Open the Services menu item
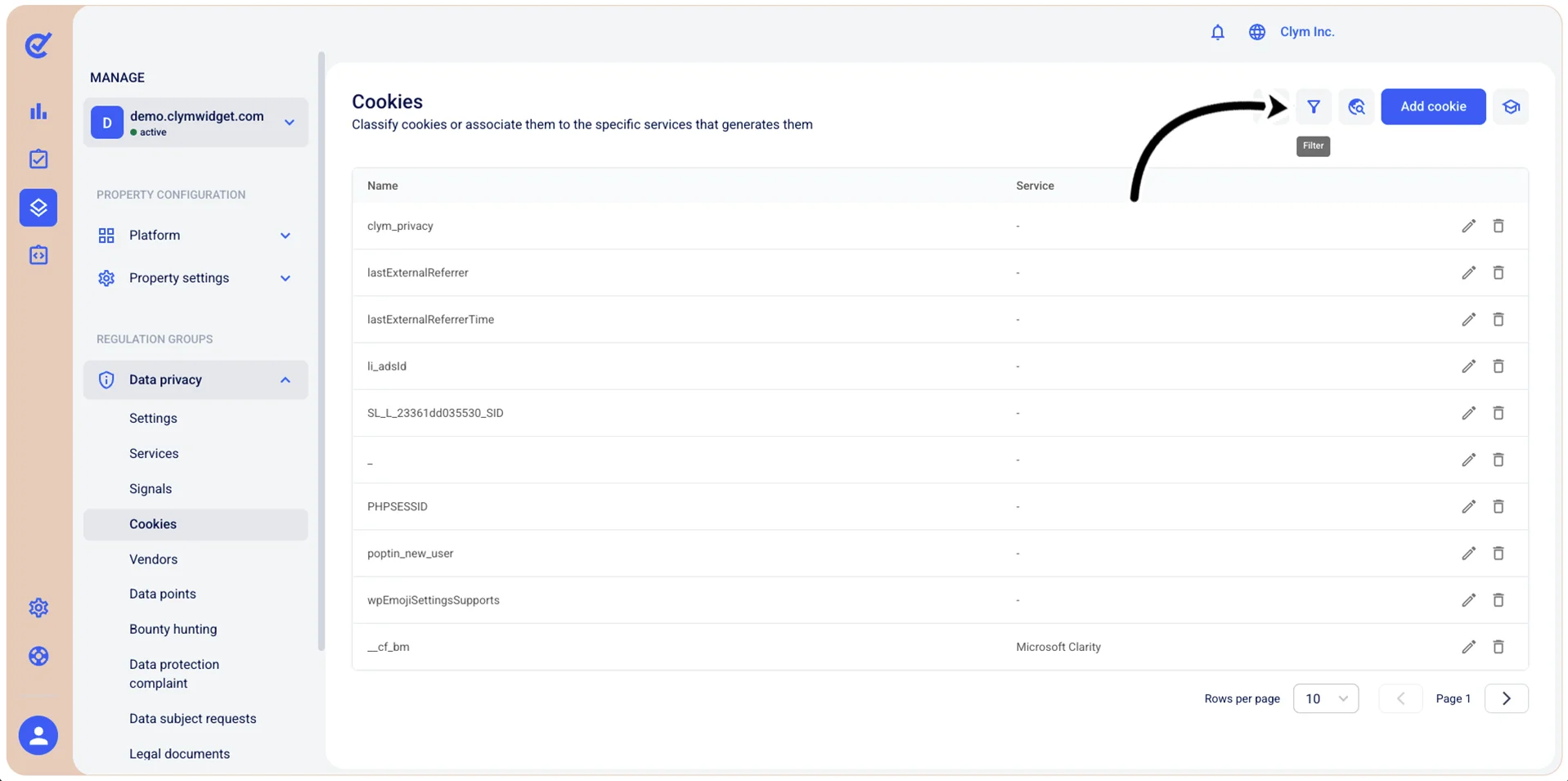This screenshot has width=1568, height=781. click(154, 453)
